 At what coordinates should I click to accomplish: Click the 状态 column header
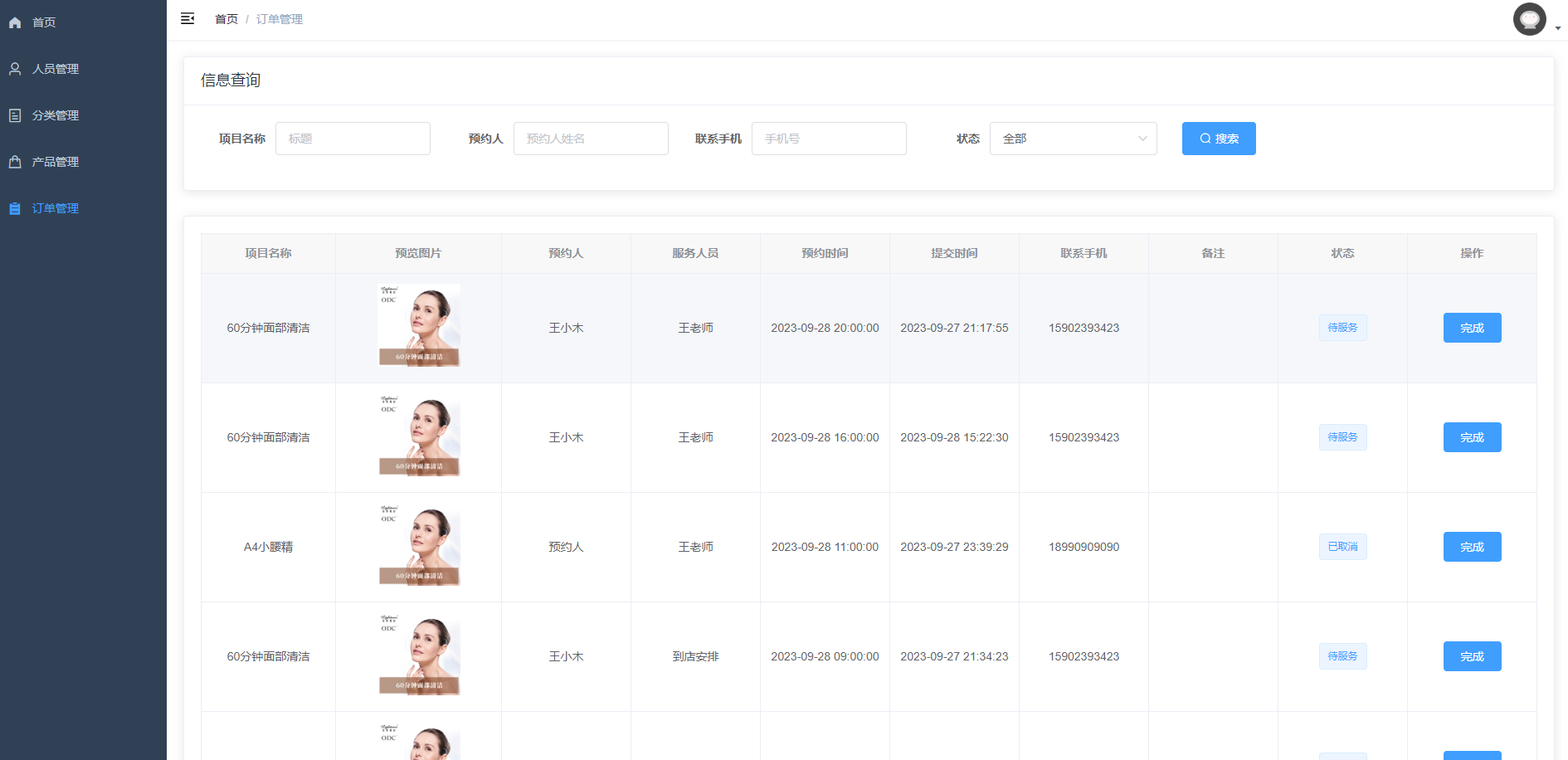point(1342,253)
